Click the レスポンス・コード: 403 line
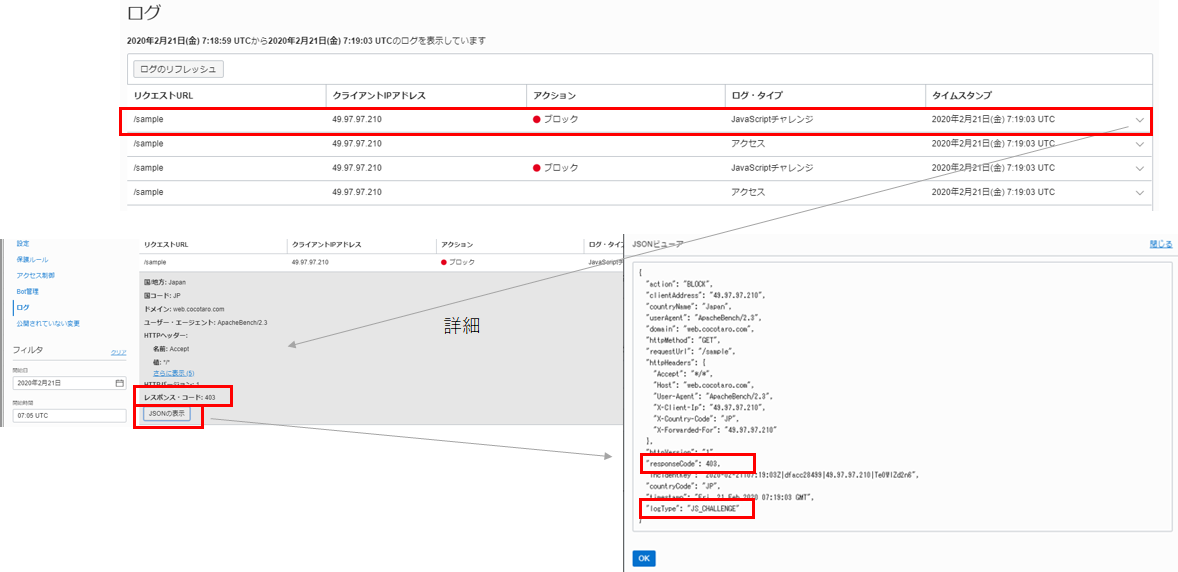This screenshot has height=572, width=1178. (x=180, y=397)
